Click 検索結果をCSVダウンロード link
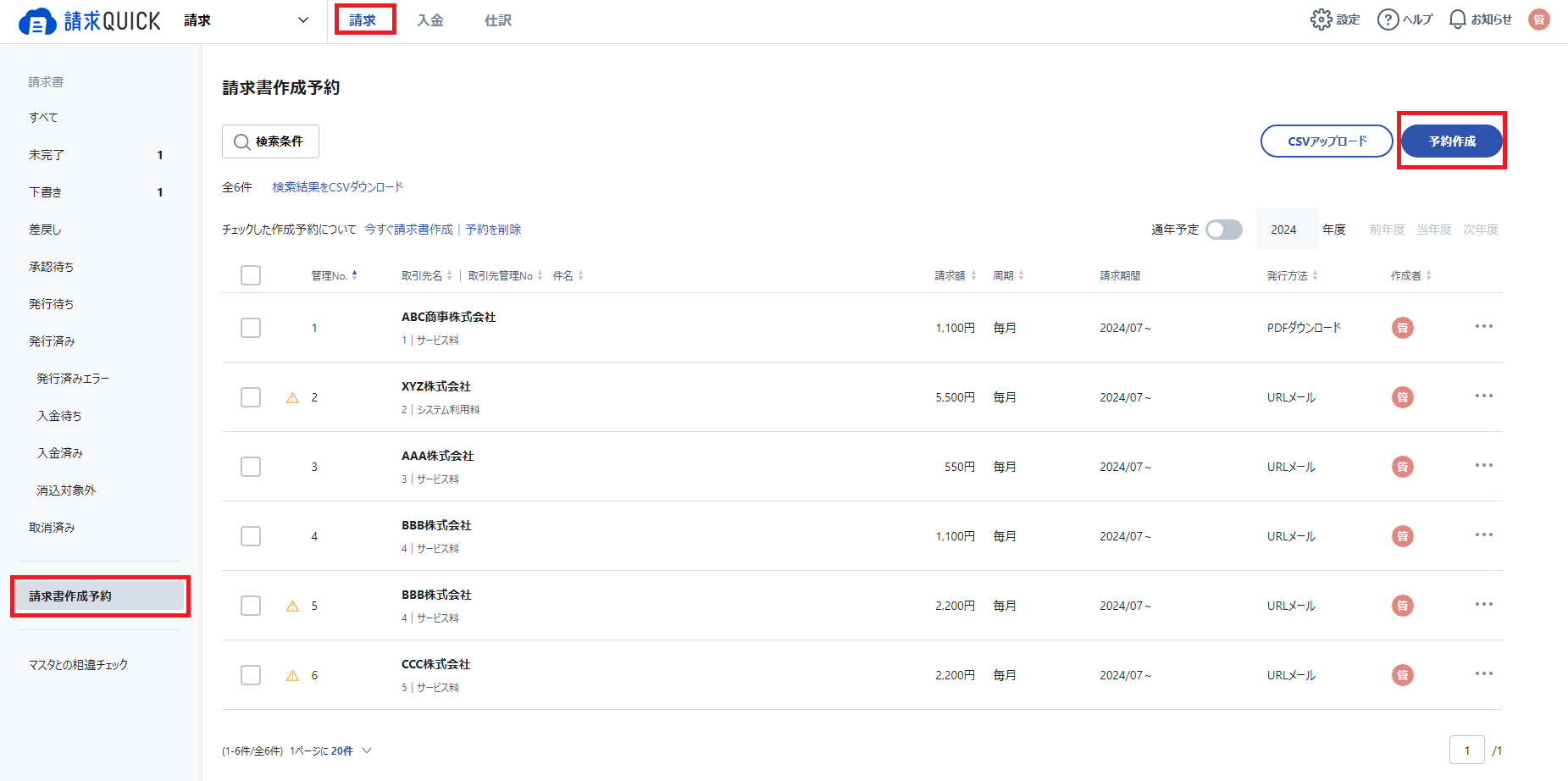 point(337,187)
